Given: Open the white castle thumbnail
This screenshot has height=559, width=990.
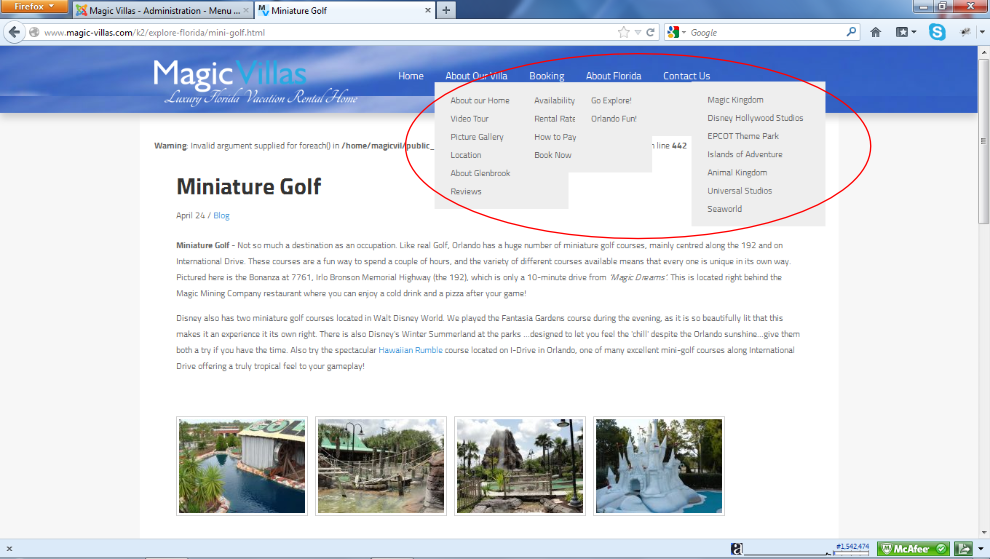Looking at the screenshot, I should pyautogui.click(x=659, y=466).
